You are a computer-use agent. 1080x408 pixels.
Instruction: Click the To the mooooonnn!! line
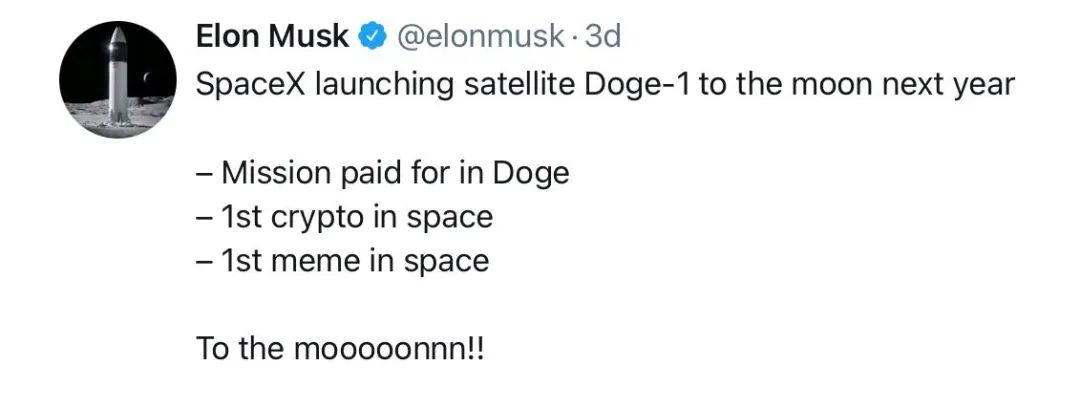[x=341, y=348]
